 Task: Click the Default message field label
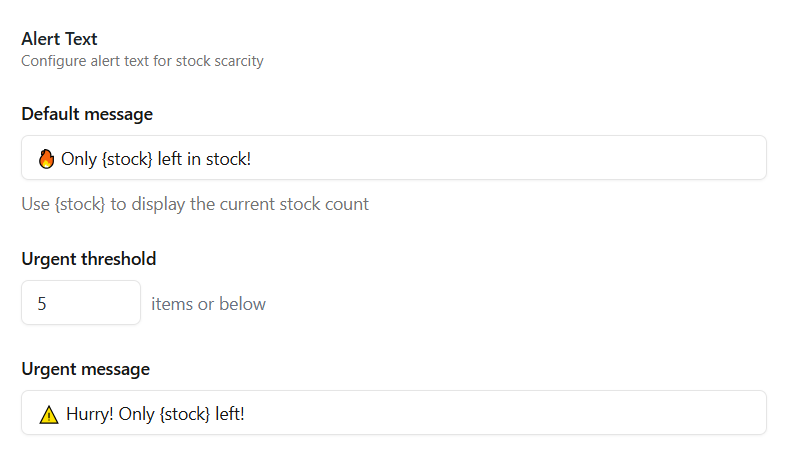coord(87,114)
